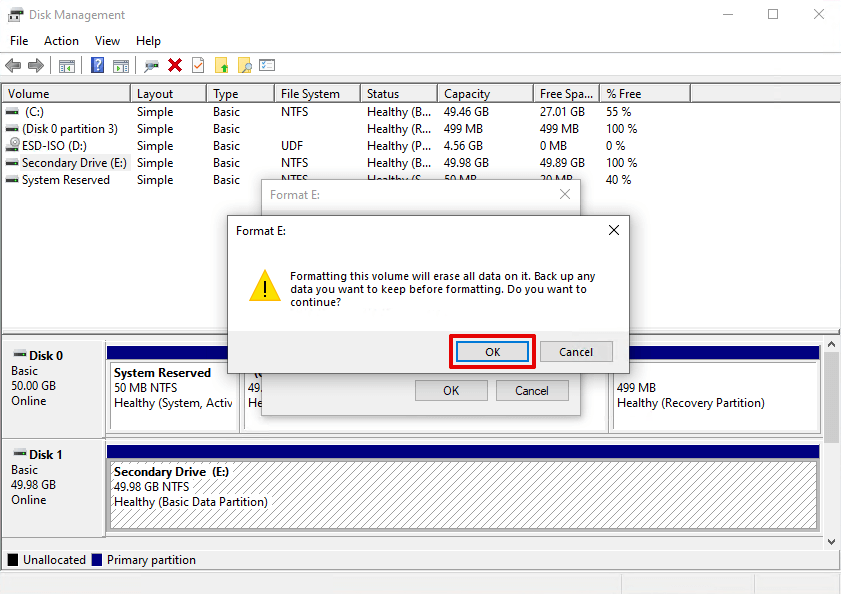Select the Disk 0 label panel

click(53, 388)
